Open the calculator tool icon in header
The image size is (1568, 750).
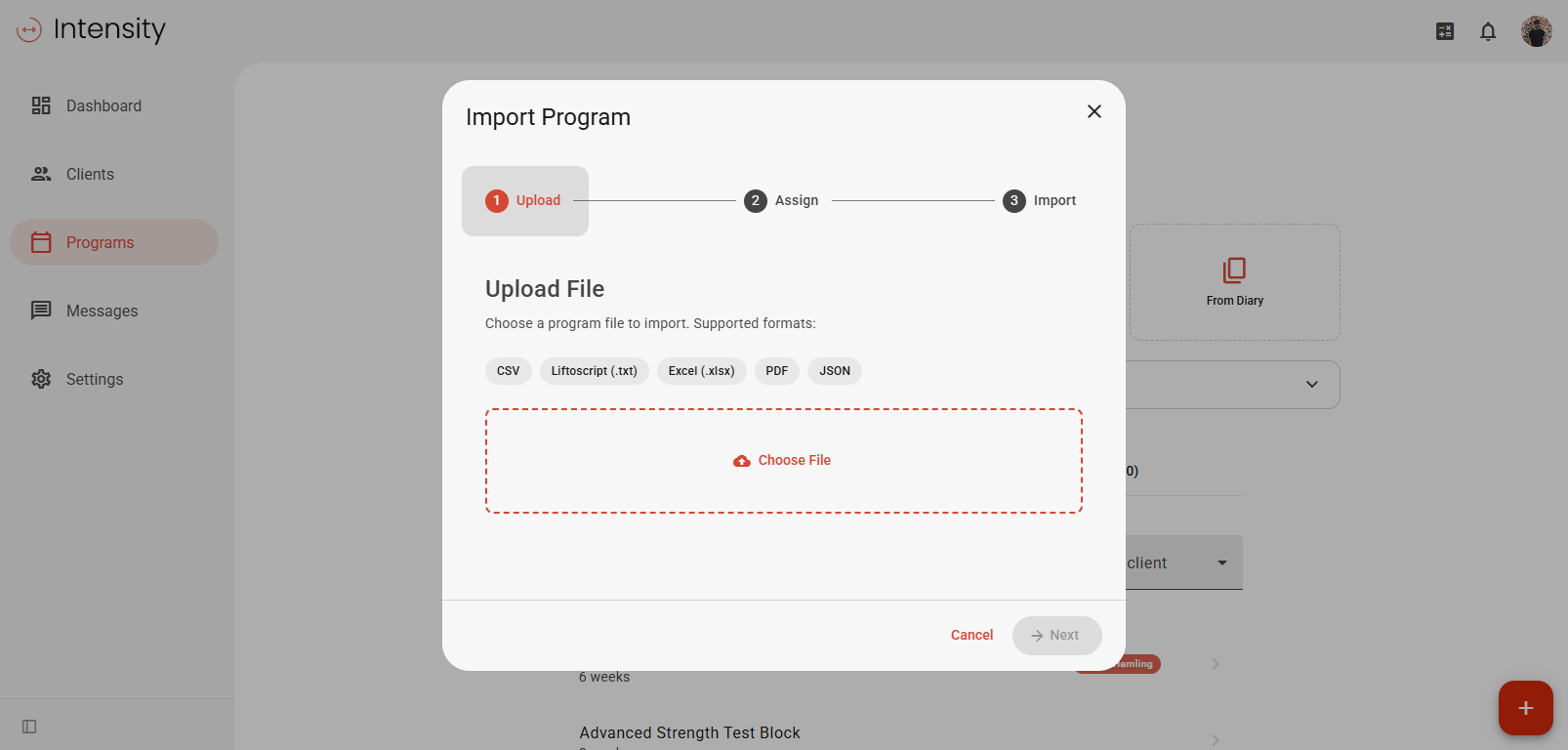pos(1445,31)
